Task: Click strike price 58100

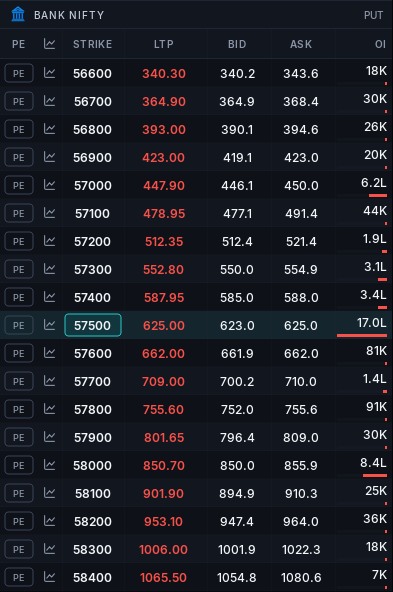Action: (92, 493)
